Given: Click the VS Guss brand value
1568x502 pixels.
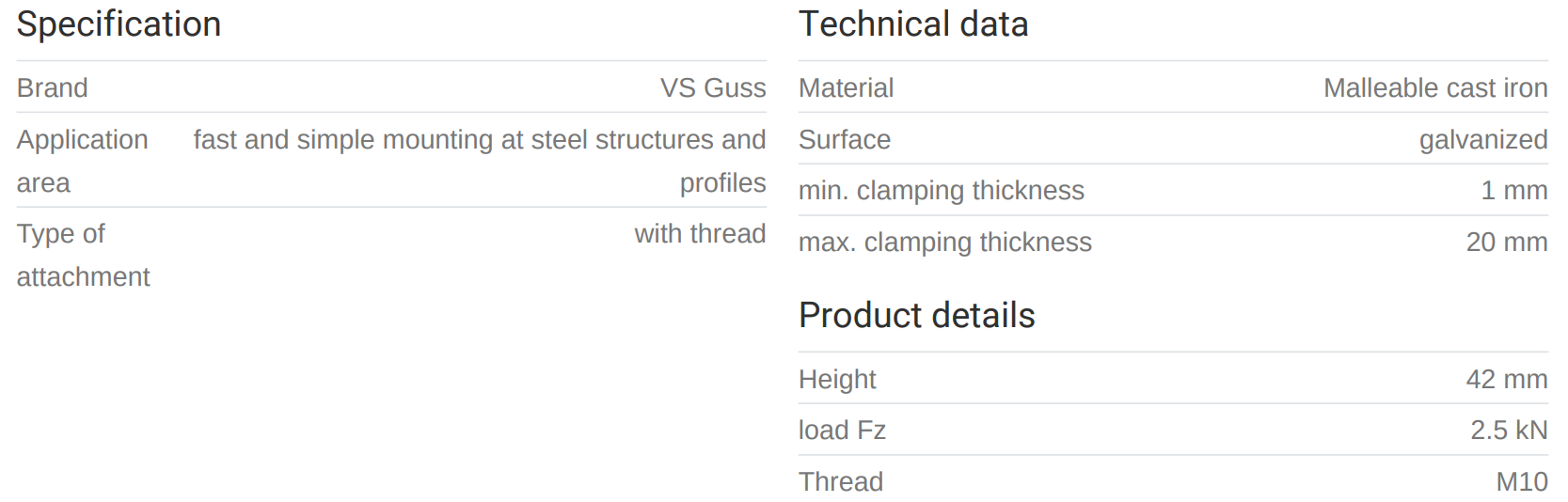Looking at the screenshot, I should pyautogui.click(x=713, y=87).
